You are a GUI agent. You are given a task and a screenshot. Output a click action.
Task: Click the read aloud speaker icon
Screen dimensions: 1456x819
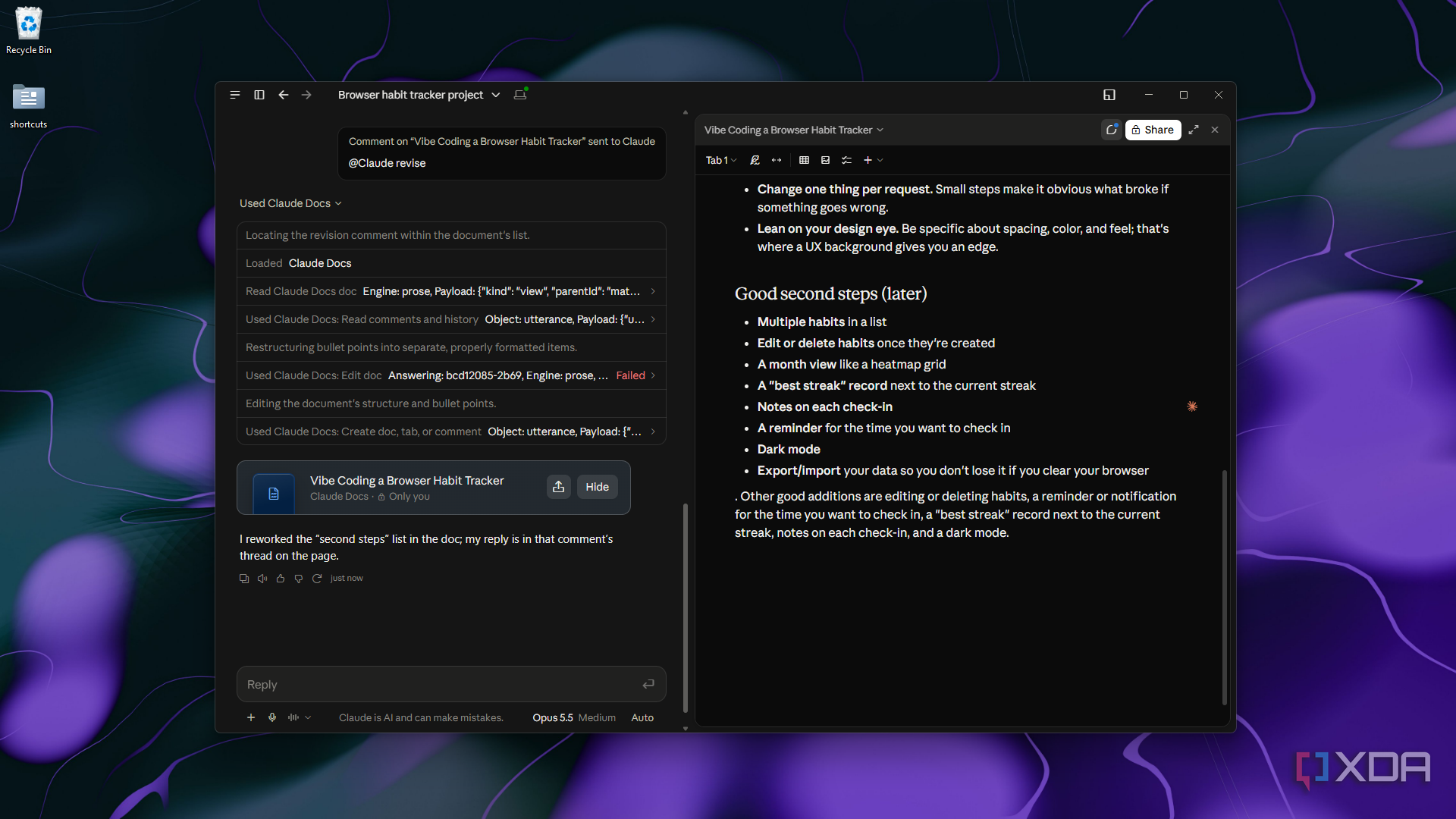point(262,579)
